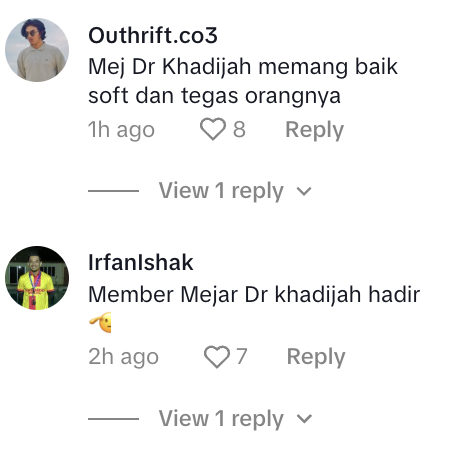This screenshot has width=456, height=464.
Task: Like the Outhrift.co3 comment with heart icon
Action: pos(213,129)
